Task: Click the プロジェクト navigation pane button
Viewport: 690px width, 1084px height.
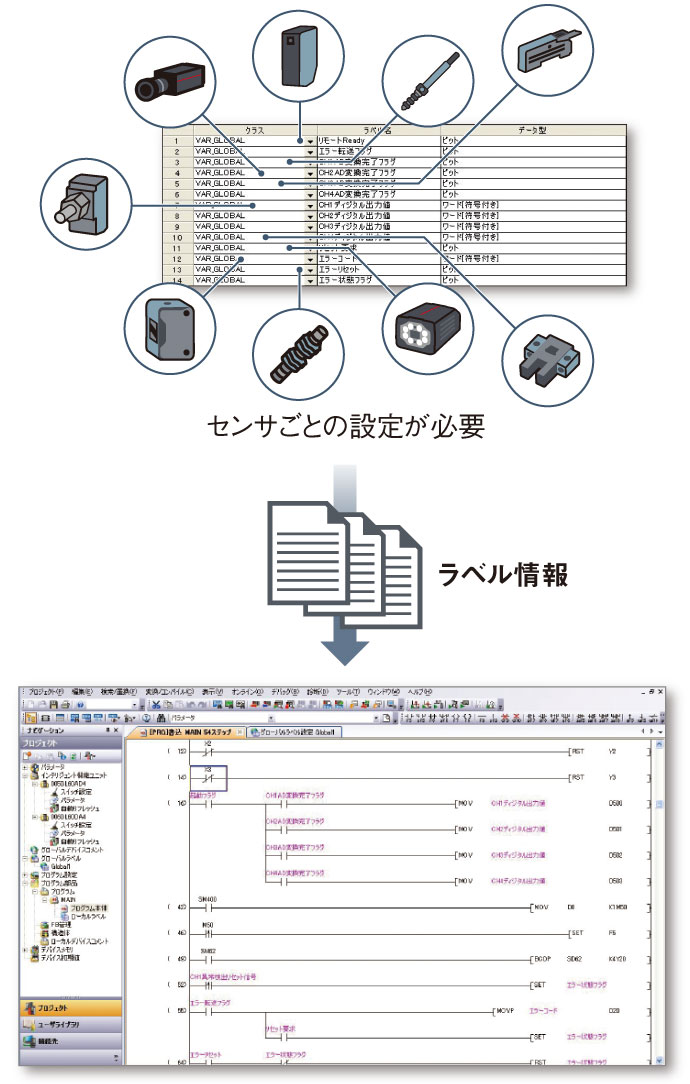Action: [x=71, y=1008]
